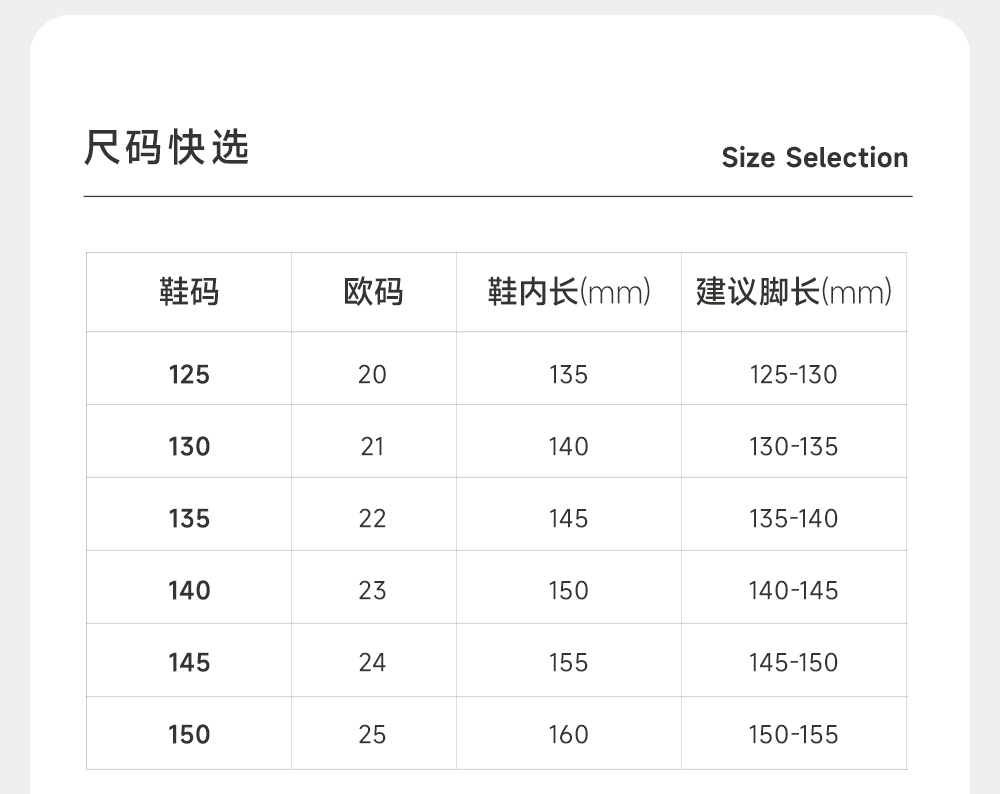Select inner length 155 cell
1000x794 pixels.
click(x=568, y=662)
